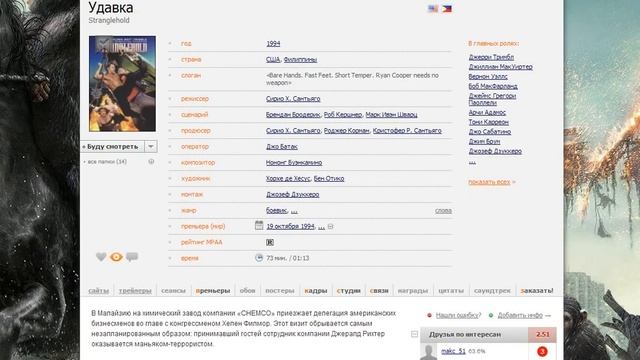Open the саундтрек tab
Image resolution: width=640 pixels, height=360 pixels.
(x=492, y=291)
